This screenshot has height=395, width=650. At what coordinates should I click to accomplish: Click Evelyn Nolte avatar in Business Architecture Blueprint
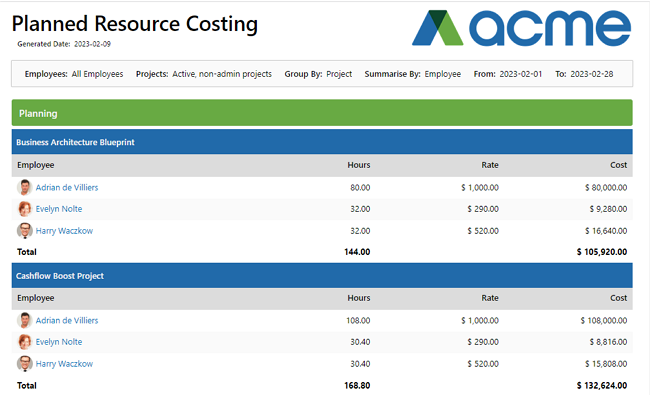tap(24, 209)
